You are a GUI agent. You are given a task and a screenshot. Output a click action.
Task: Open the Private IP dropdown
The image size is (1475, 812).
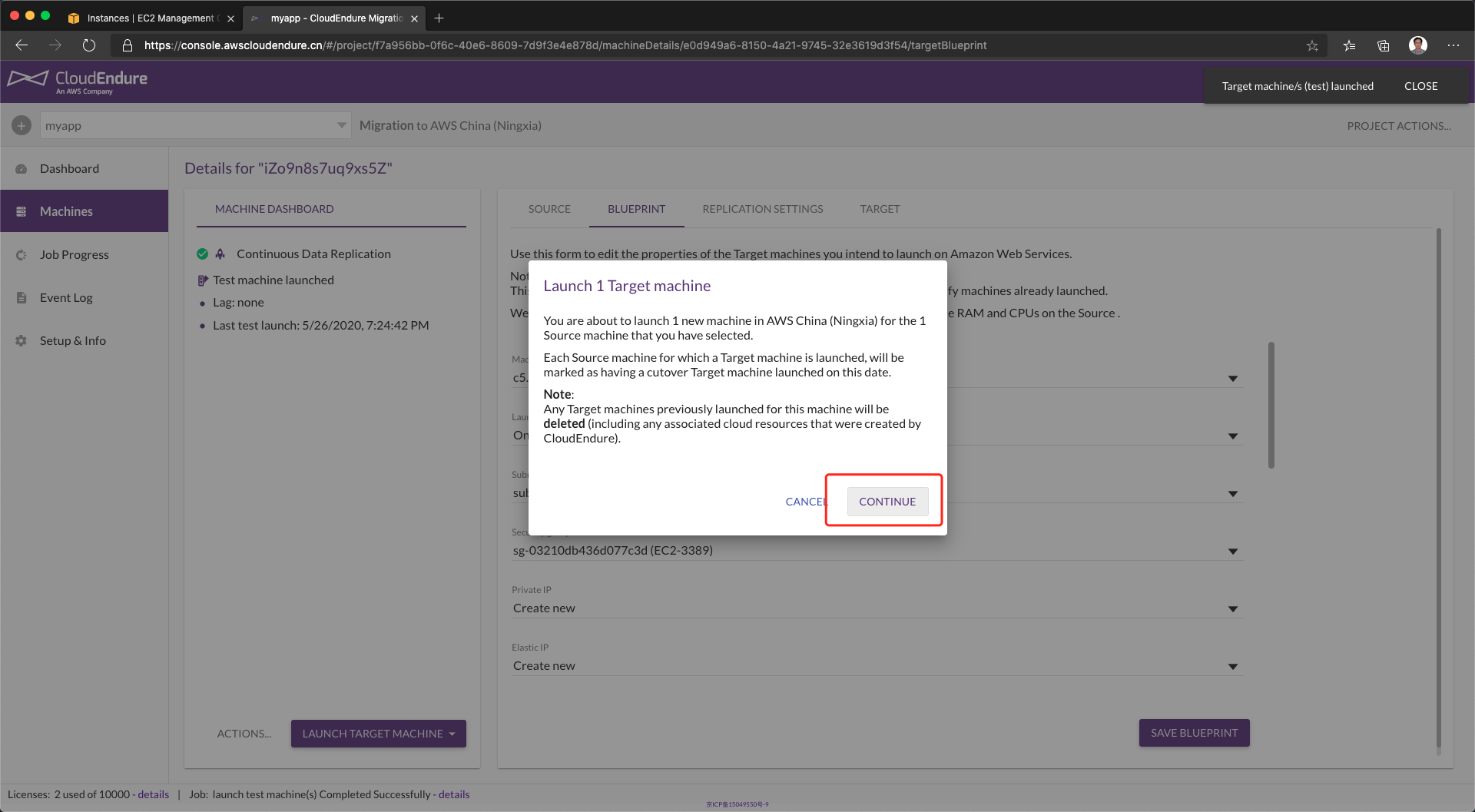1232,608
